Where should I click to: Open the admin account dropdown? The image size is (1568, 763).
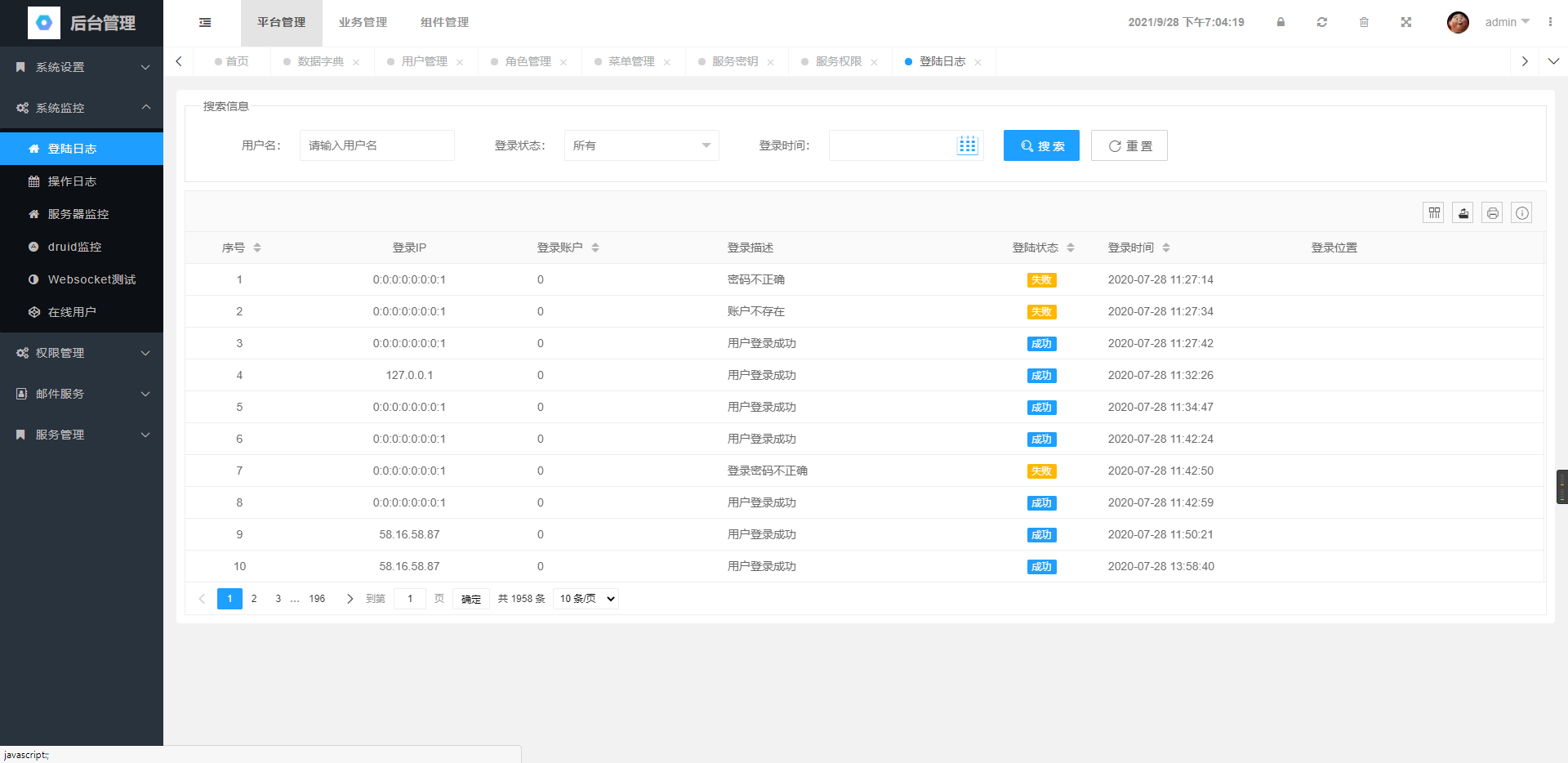click(x=1507, y=22)
